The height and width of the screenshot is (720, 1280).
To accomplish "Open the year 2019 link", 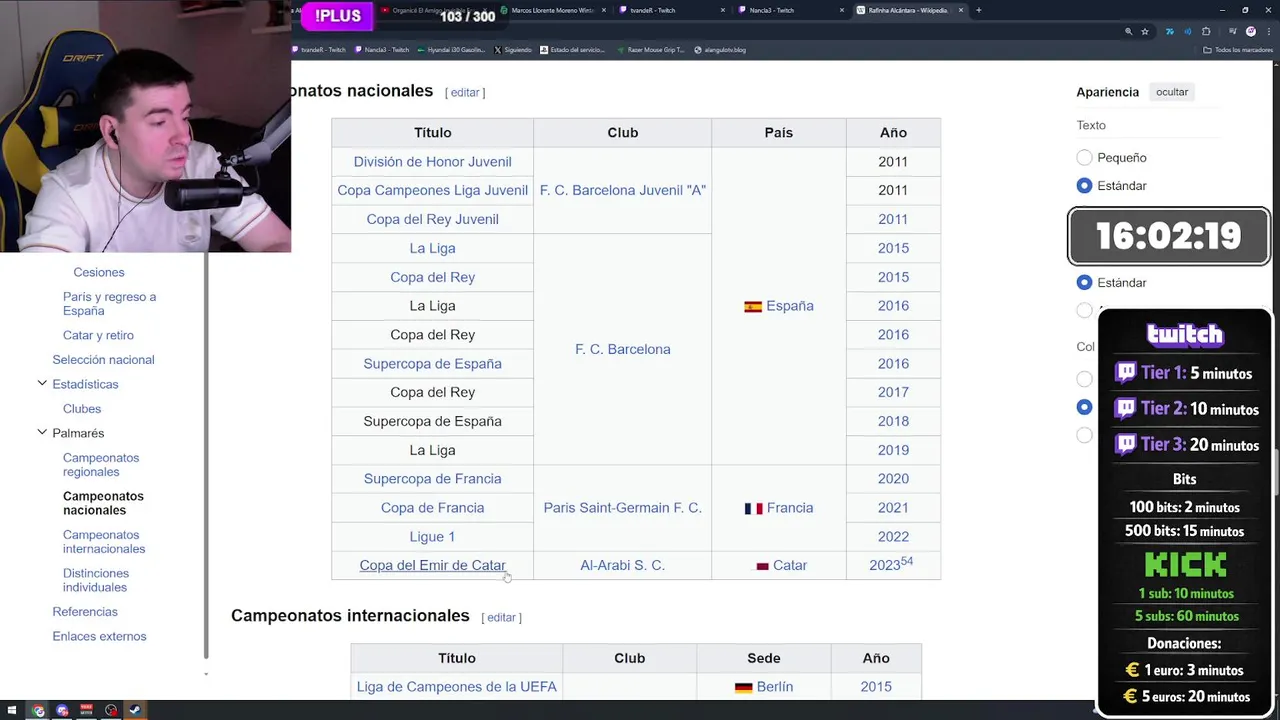I will tap(893, 450).
